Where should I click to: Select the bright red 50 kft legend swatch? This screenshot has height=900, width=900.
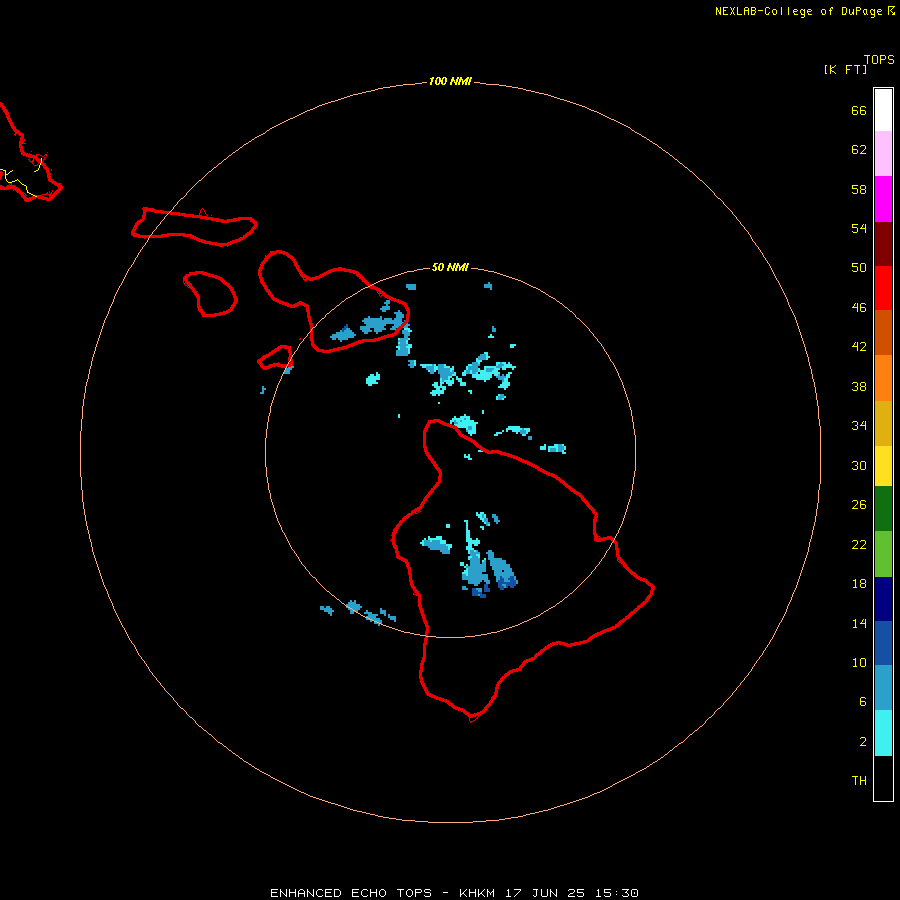tap(883, 288)
